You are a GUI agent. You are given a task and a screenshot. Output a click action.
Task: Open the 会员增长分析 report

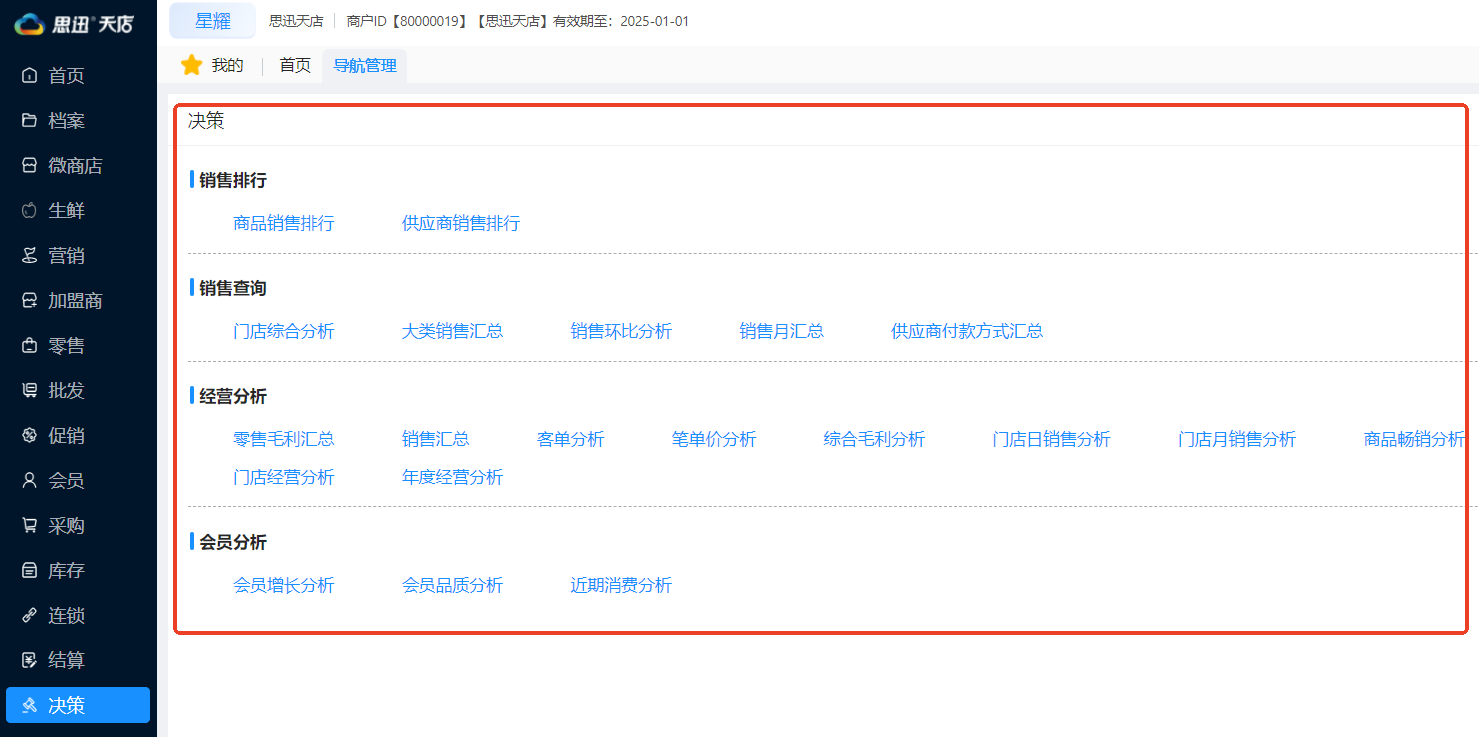[x=284, y=585]
